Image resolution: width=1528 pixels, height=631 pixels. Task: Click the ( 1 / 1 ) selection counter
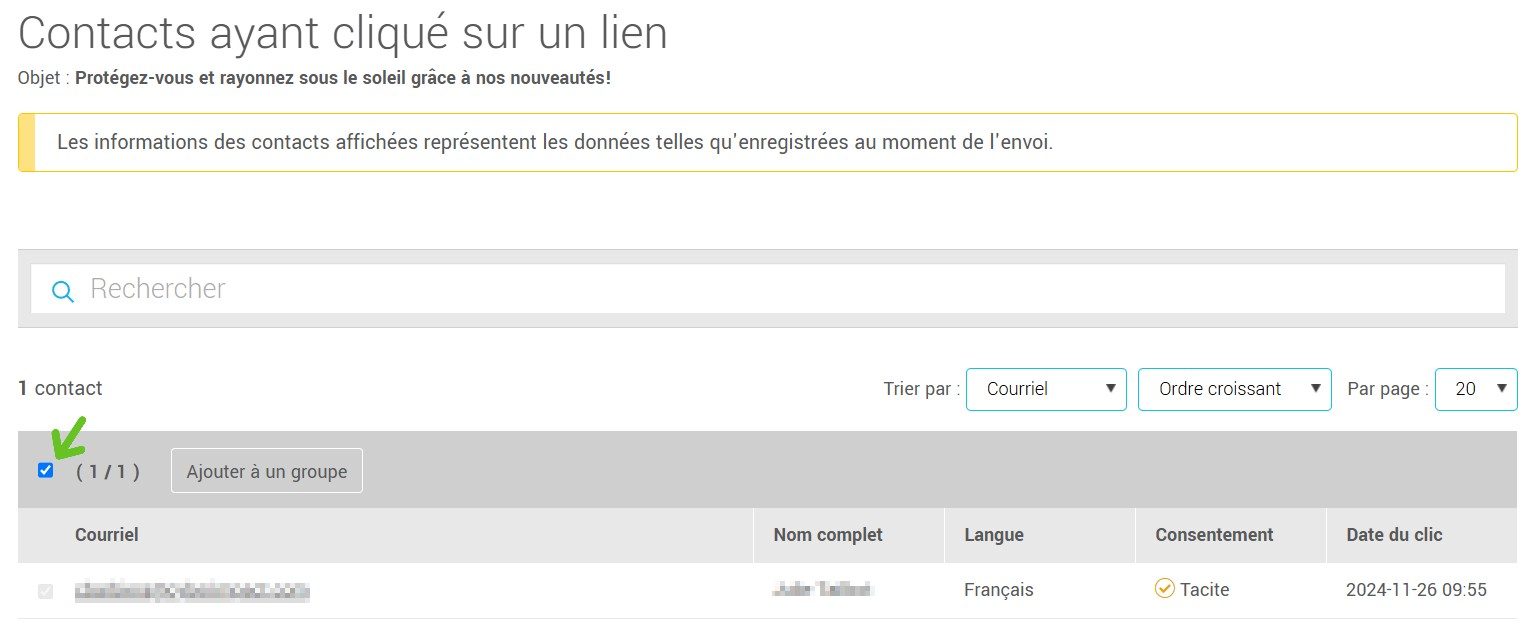point(110,471)
